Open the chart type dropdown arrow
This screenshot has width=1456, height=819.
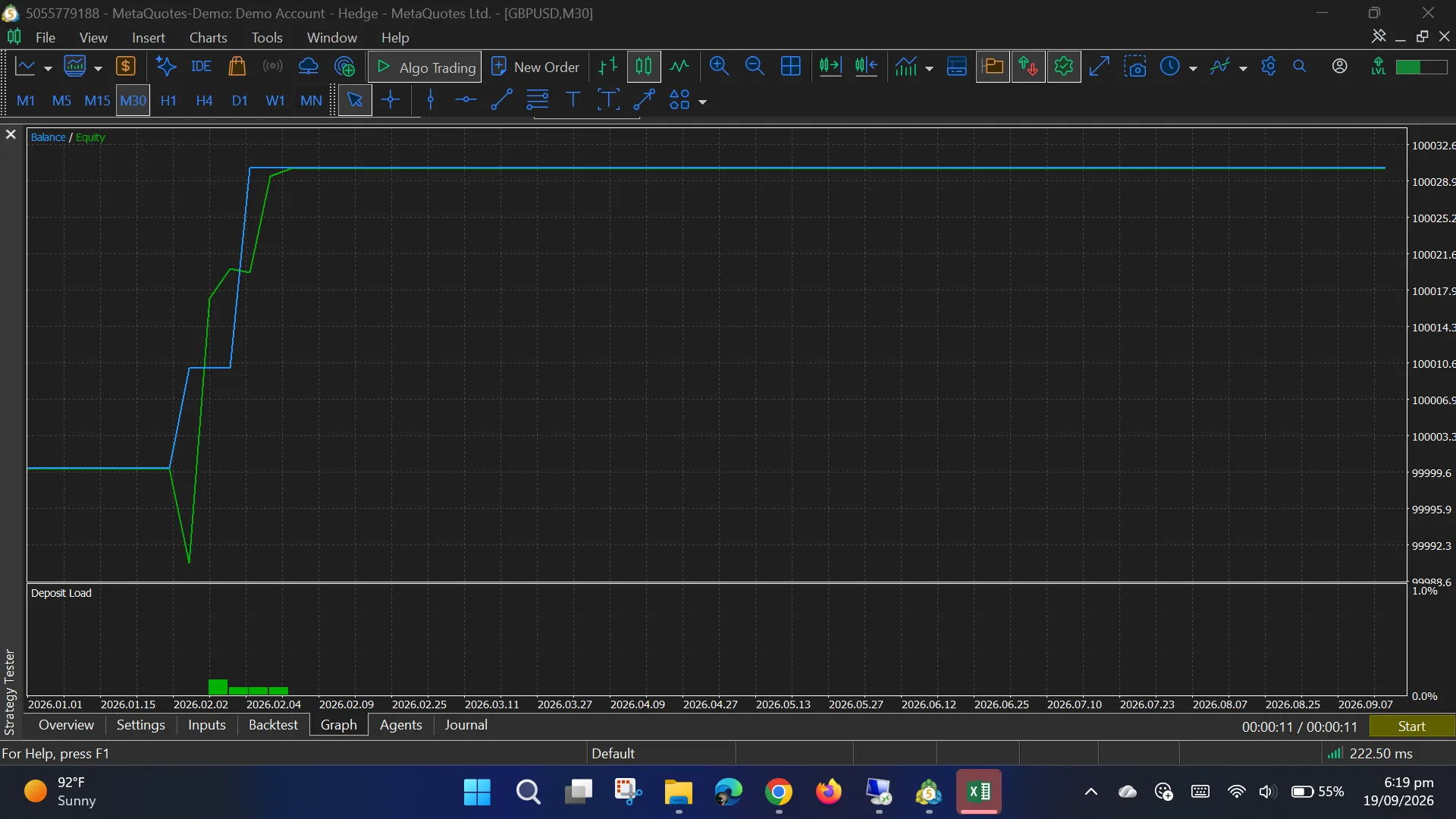pos(48,68)
